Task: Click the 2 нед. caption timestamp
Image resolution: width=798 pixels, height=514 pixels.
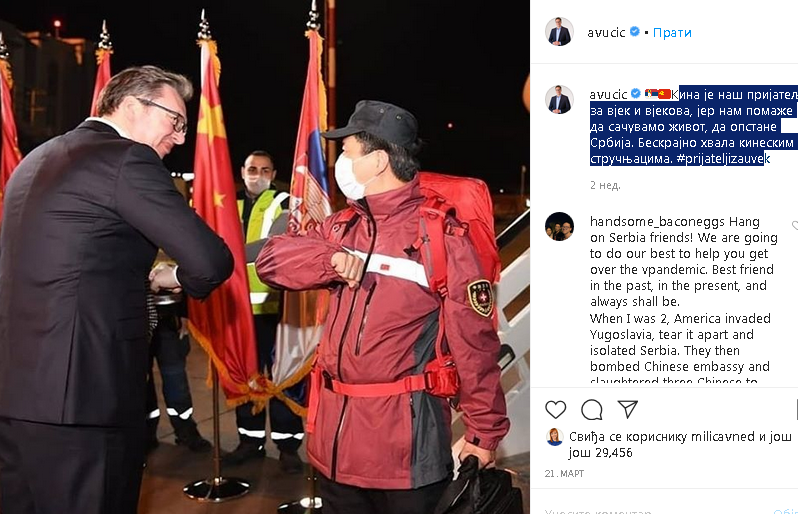Action: pyautogui.click(x=605, y=185)
